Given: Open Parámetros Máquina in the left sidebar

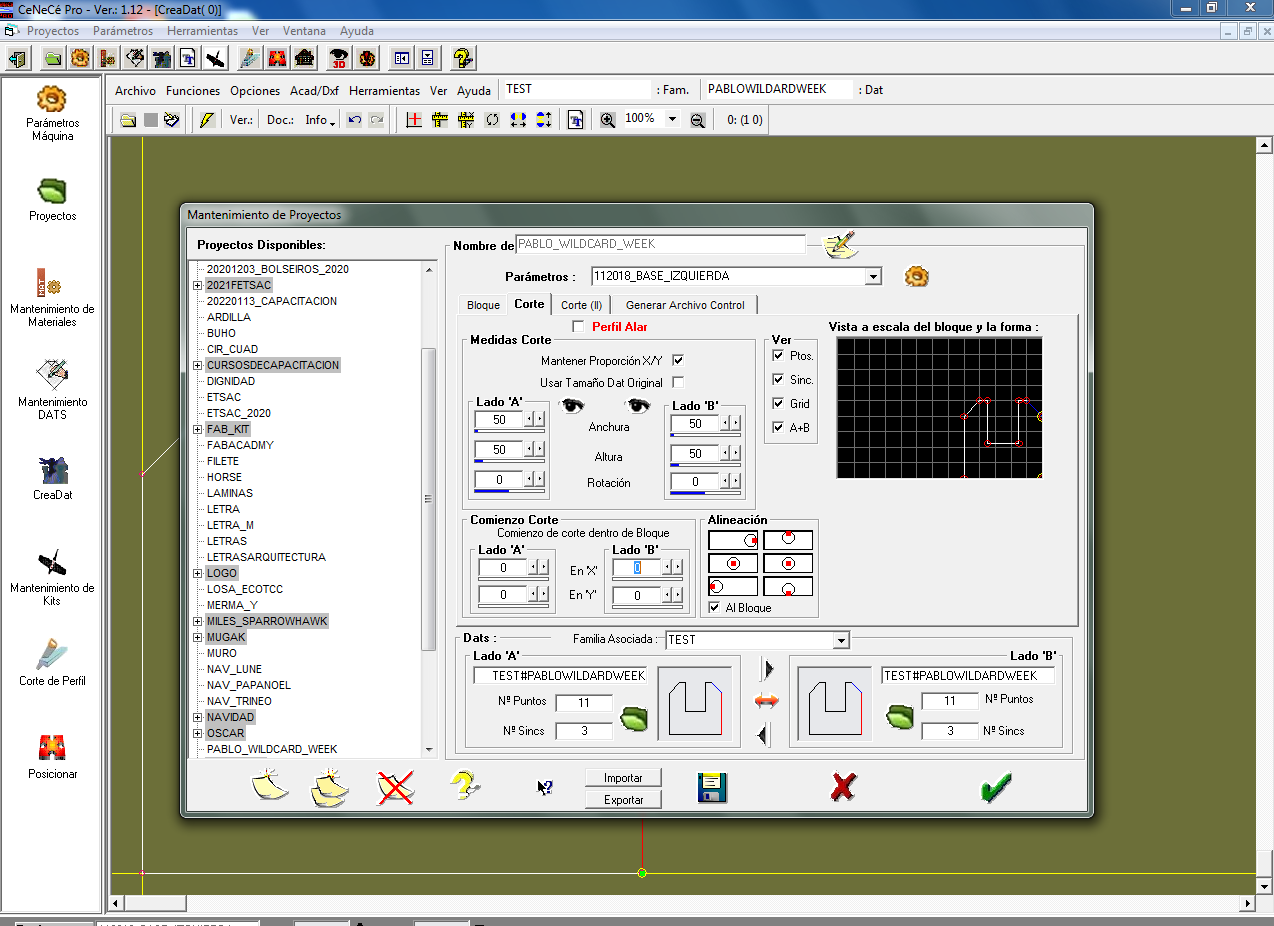Looking at the screenshot, I should click(x=52, y=114).
